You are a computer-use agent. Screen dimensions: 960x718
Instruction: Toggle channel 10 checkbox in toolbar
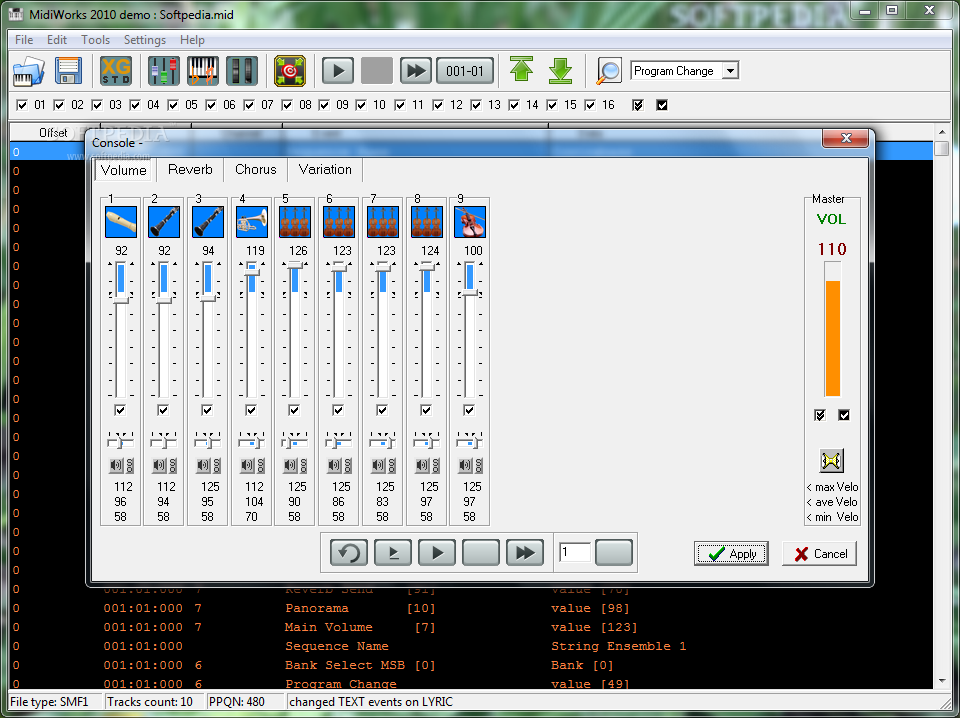pos(362,105)
